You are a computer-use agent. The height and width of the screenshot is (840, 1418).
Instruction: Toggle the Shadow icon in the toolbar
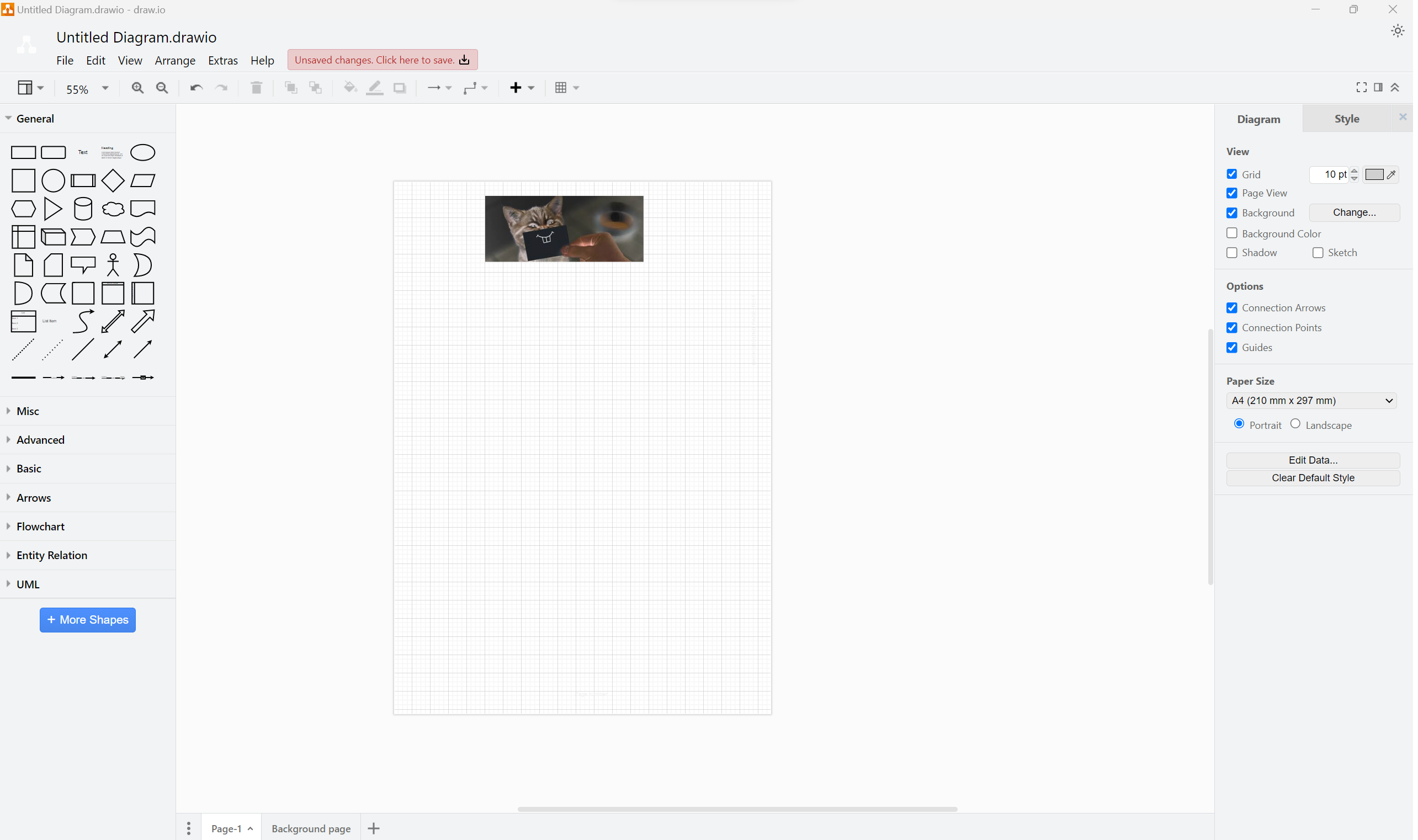[400, 88]
